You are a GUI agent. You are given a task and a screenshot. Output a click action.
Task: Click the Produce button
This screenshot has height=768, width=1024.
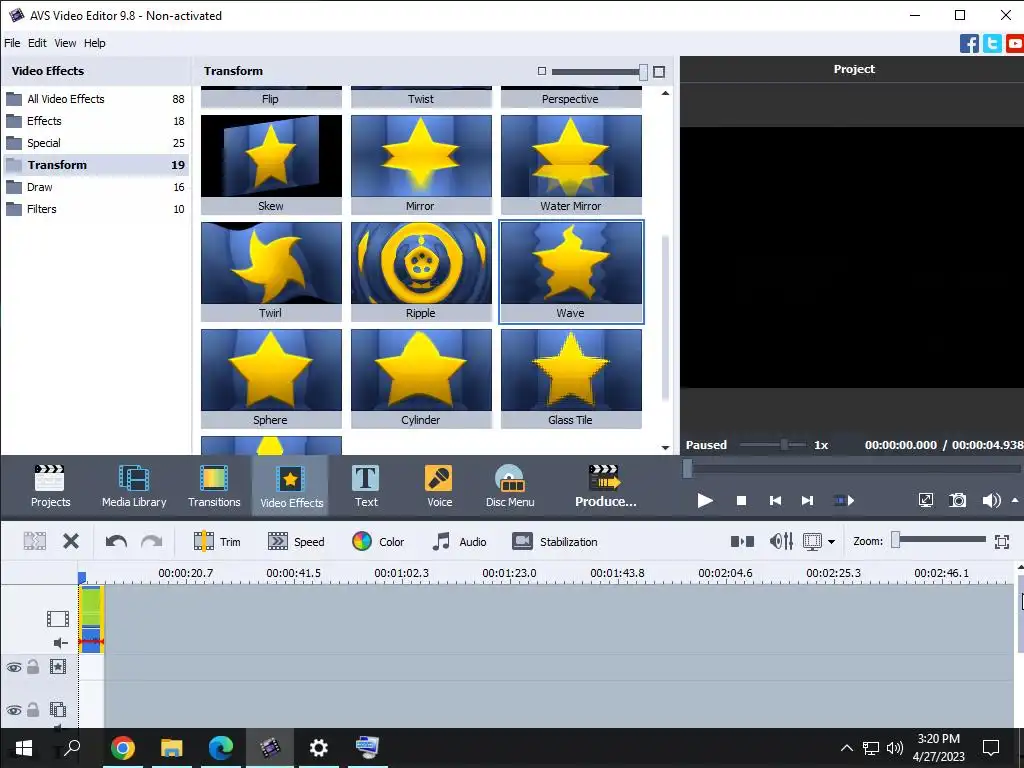pos(605,486)
